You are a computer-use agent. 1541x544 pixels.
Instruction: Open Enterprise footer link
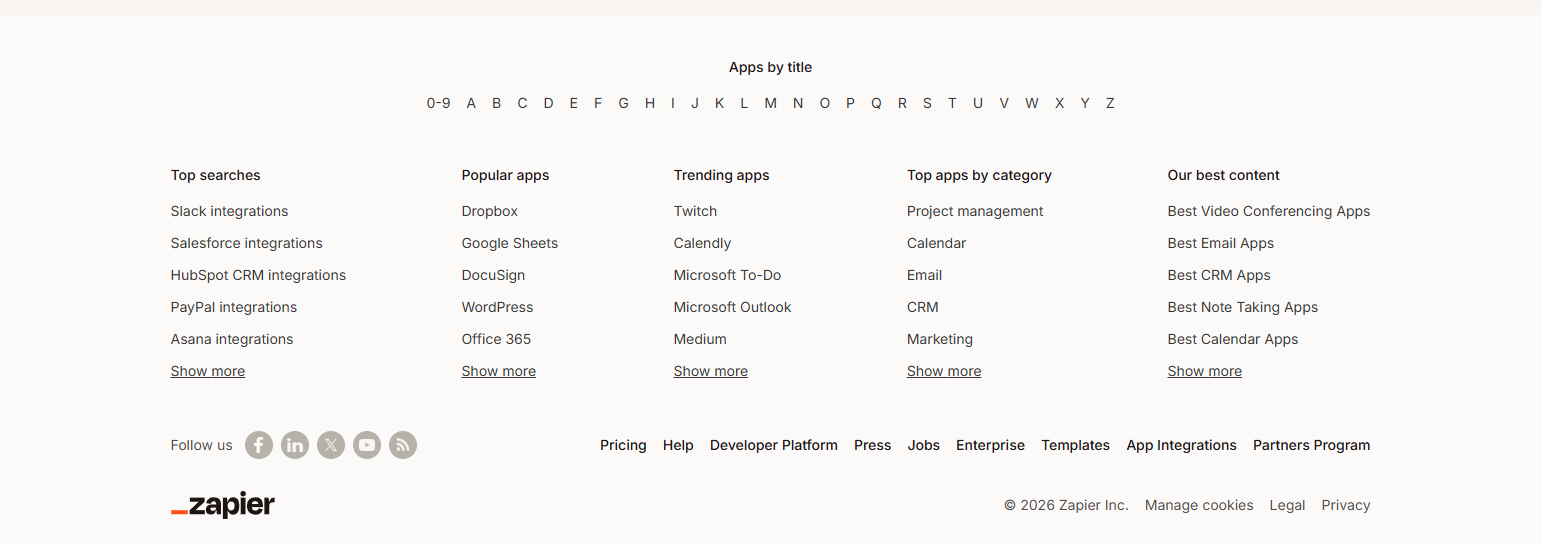click(991, 445)
